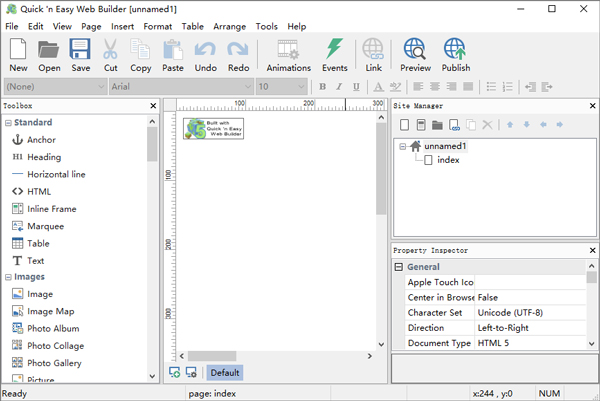Open a project with Open icon
Screen dimensions: 600x401
(x=49, y=55)
